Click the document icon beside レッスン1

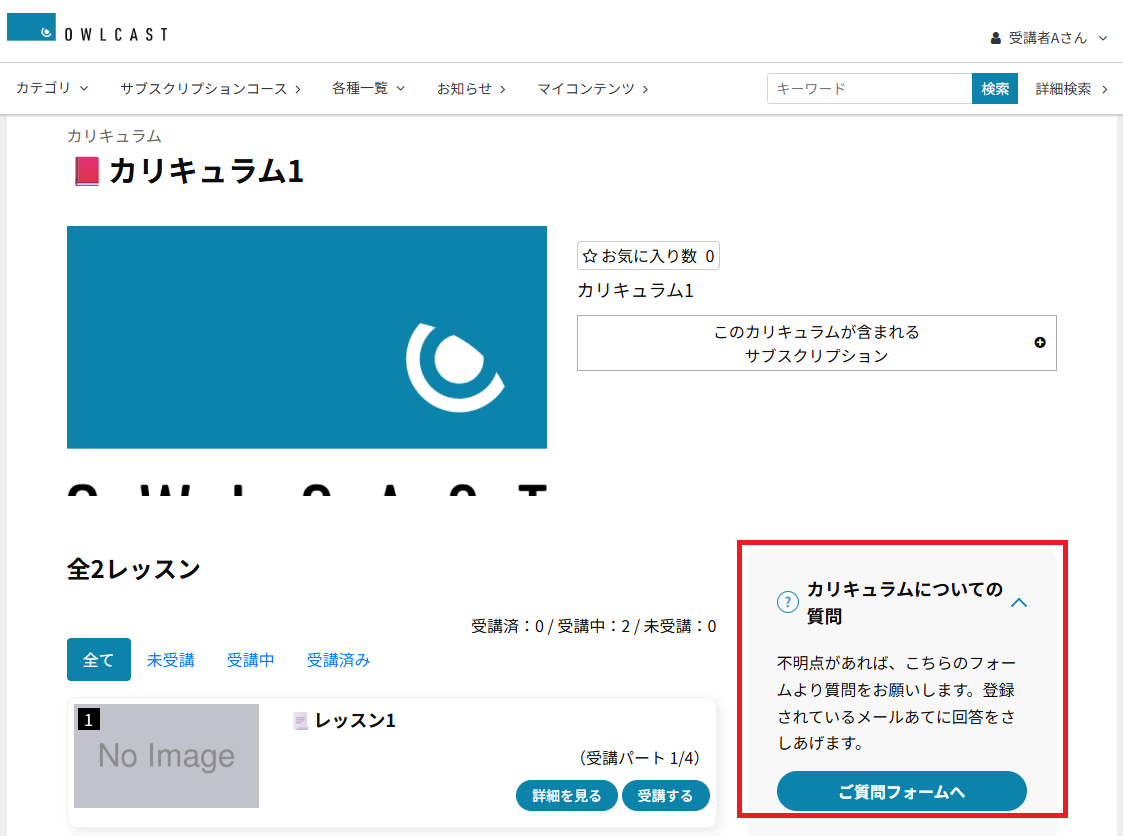300,721
